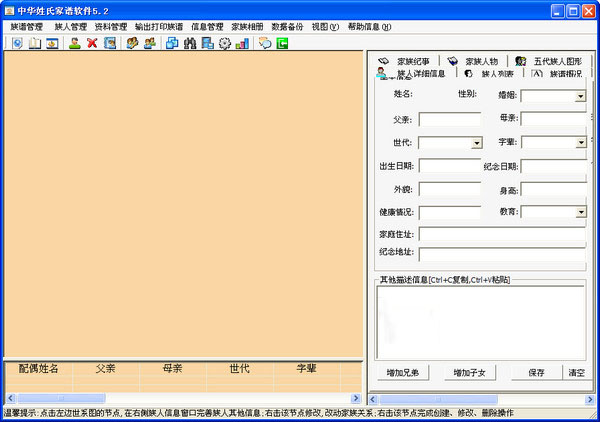Click the detail panel horizontal scrollbar thumb
The image size is (600, 422).
coord(439,400)
